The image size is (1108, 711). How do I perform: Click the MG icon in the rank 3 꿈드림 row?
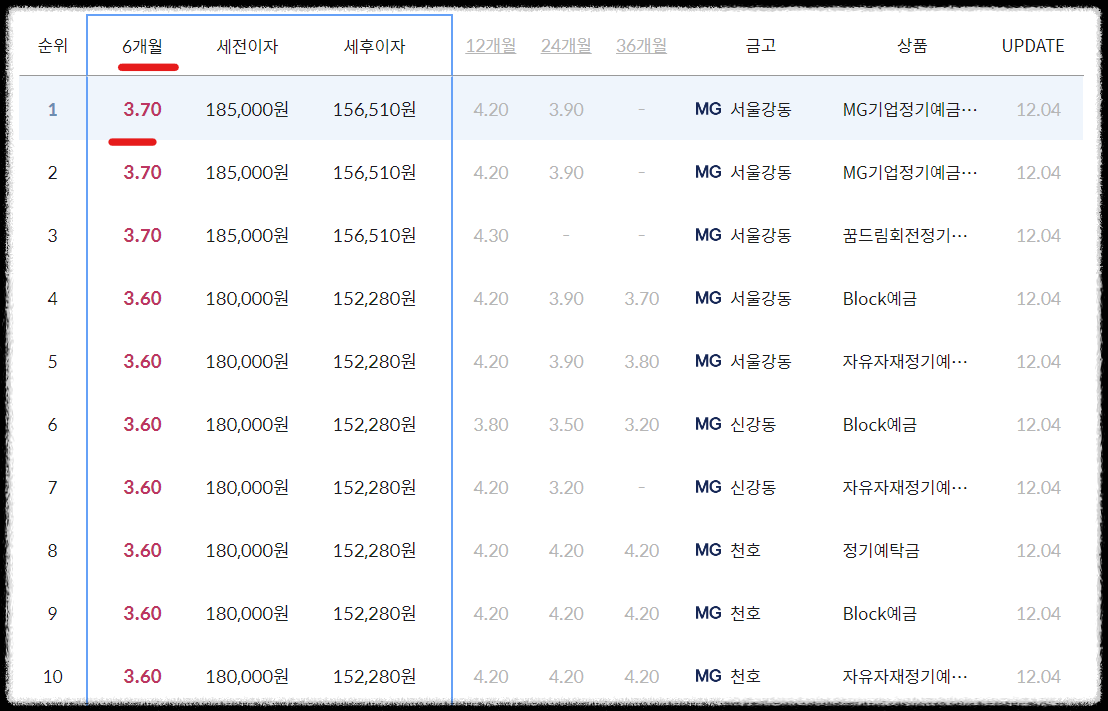708,235
